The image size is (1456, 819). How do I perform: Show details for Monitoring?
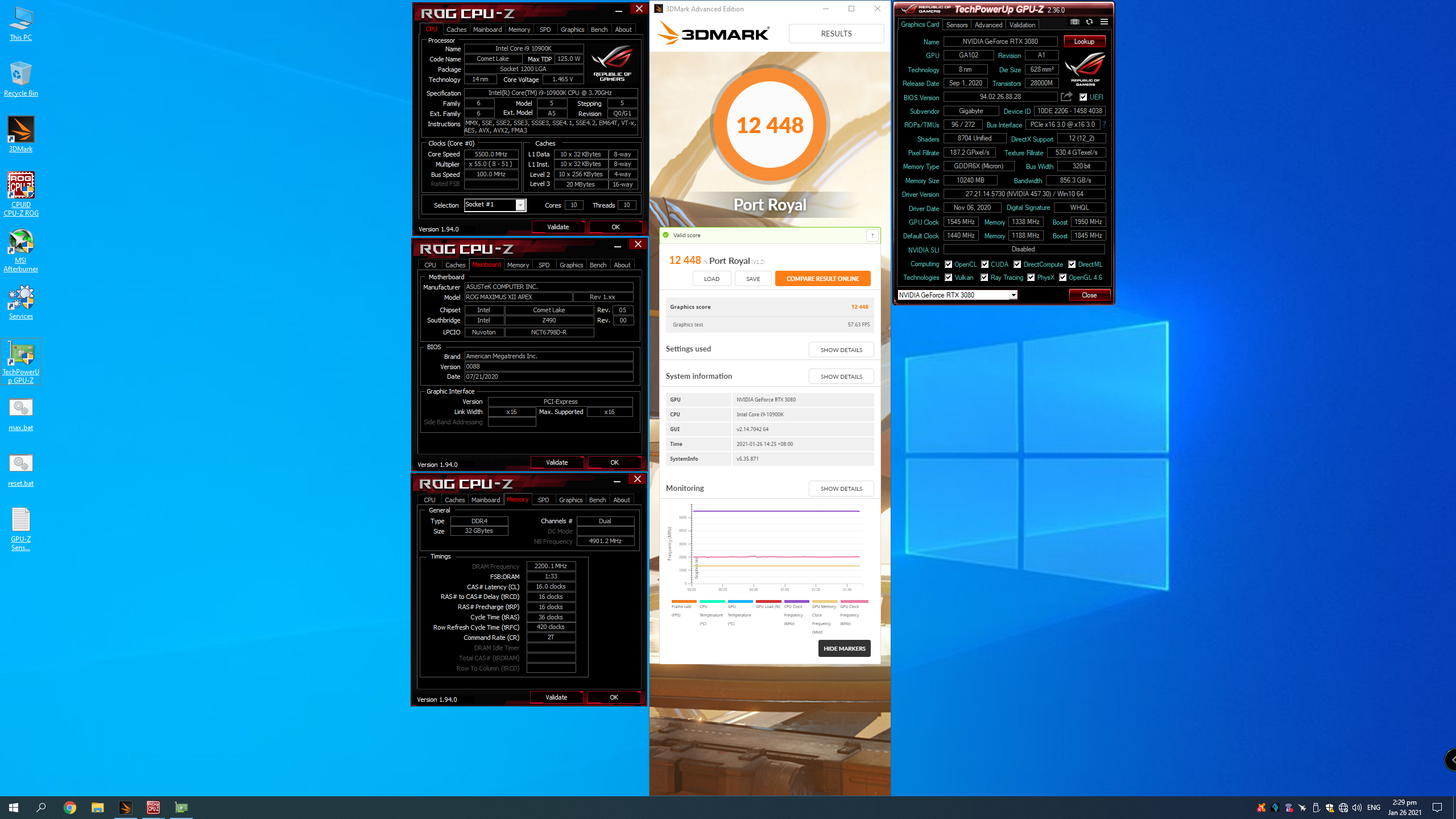(x=841, y=489)
